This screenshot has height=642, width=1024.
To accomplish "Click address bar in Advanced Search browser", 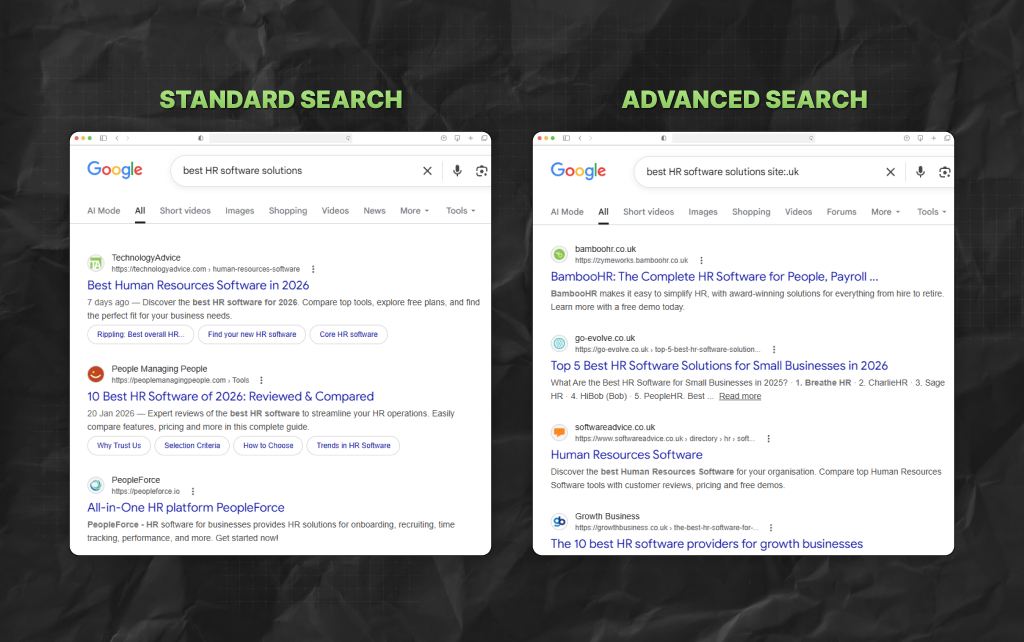I will (744, 138).
